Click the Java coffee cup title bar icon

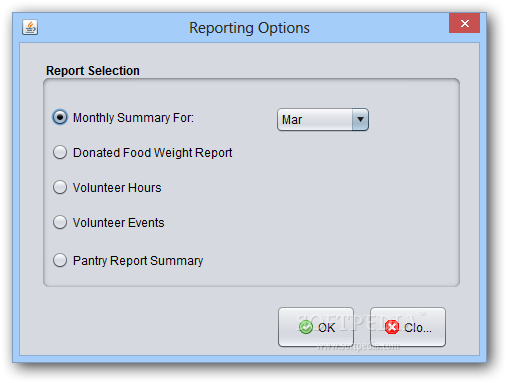[30, 27]
